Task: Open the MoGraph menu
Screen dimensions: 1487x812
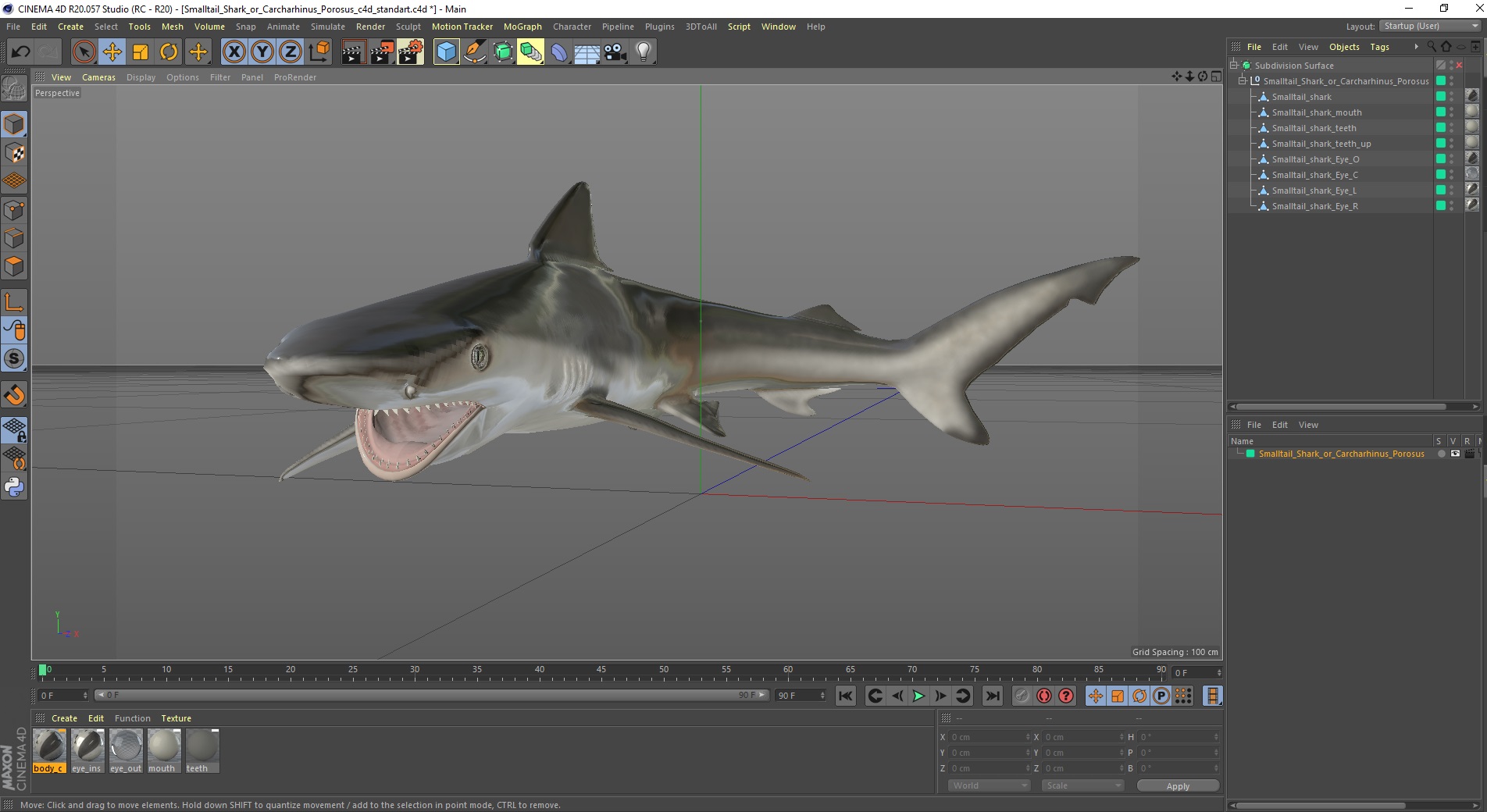Action: click(x=522, y=27)
